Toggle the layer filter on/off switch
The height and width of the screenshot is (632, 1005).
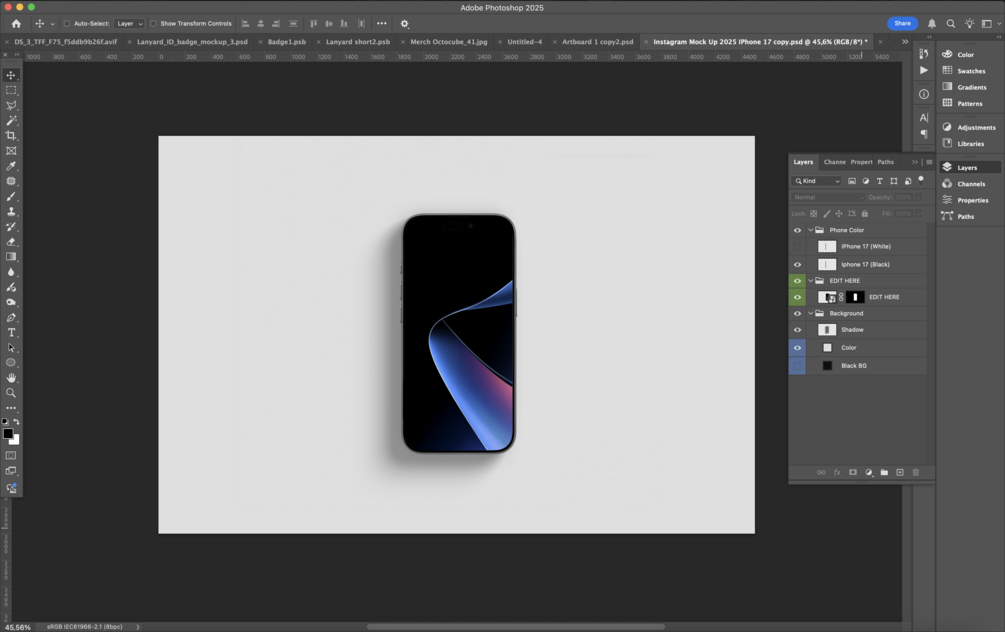tap(921, 180)
